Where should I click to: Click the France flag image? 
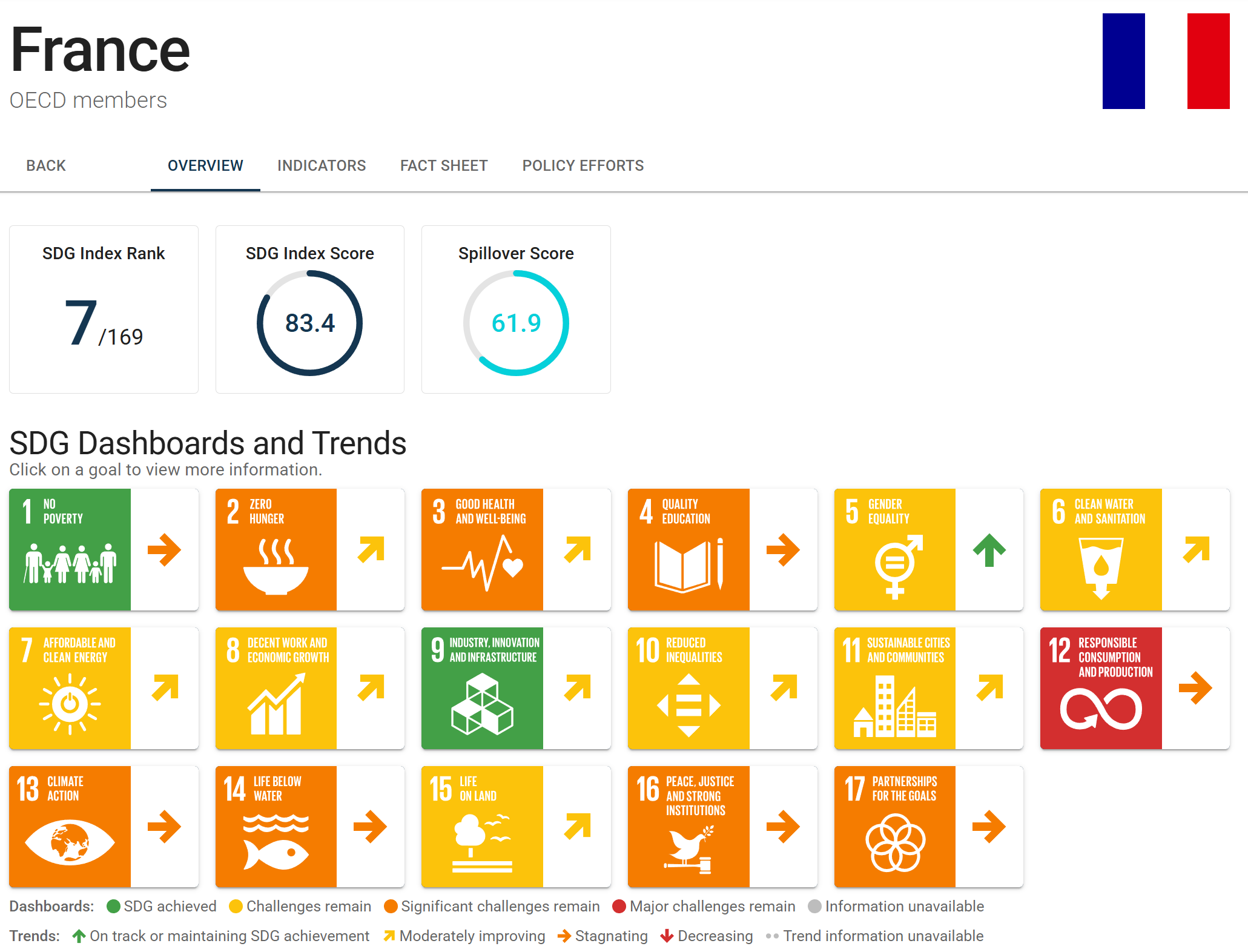pos(1166,61)
